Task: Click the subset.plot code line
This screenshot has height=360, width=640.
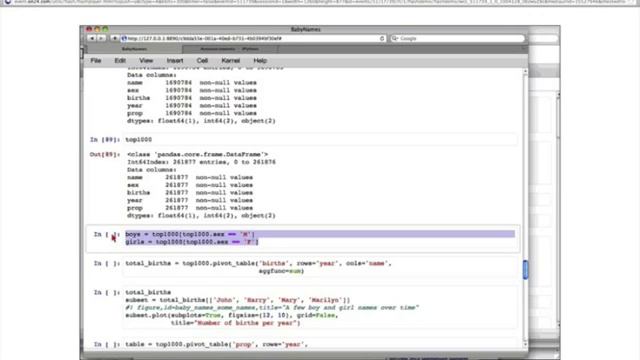Action: pos(231,316)
